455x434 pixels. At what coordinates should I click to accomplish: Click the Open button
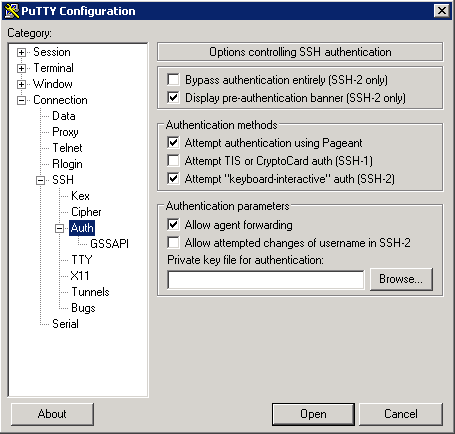point(313,414)
